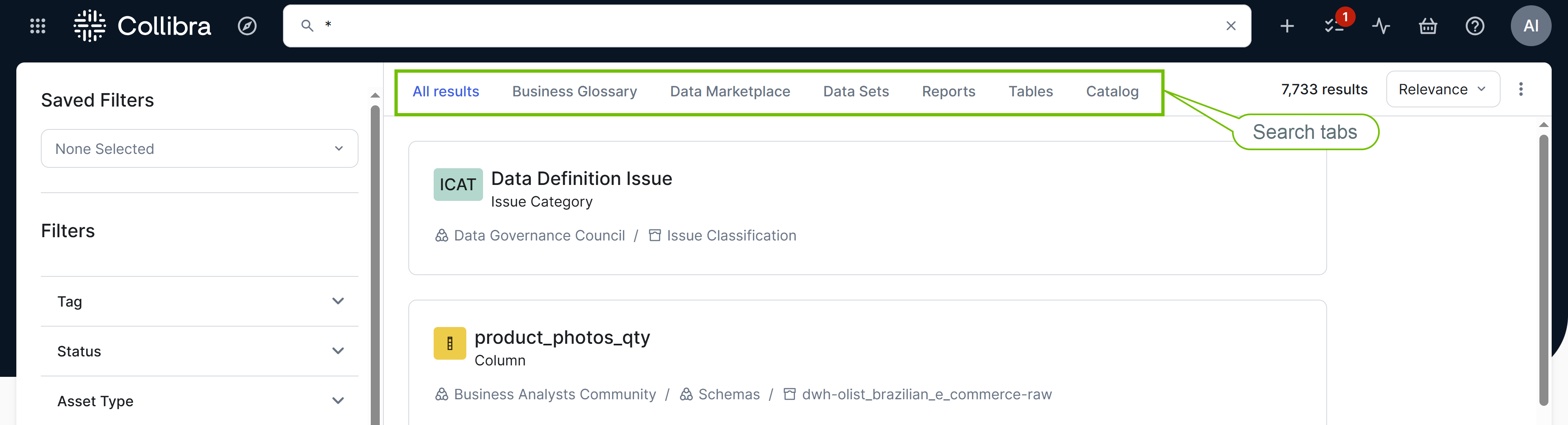Open the help question mark icon

[x=1475, y=26]
